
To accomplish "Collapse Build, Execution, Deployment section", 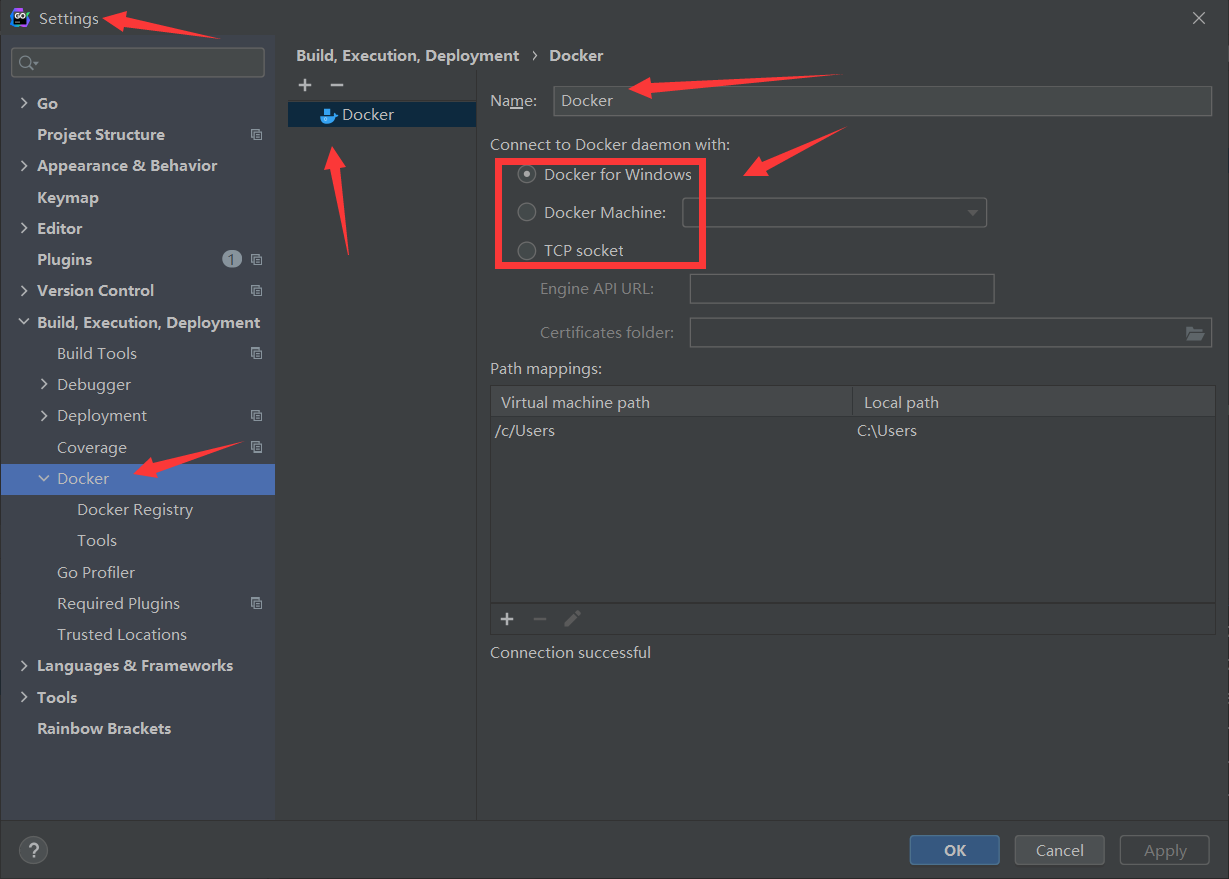I will pyautogui.click(x=24, y=322).
